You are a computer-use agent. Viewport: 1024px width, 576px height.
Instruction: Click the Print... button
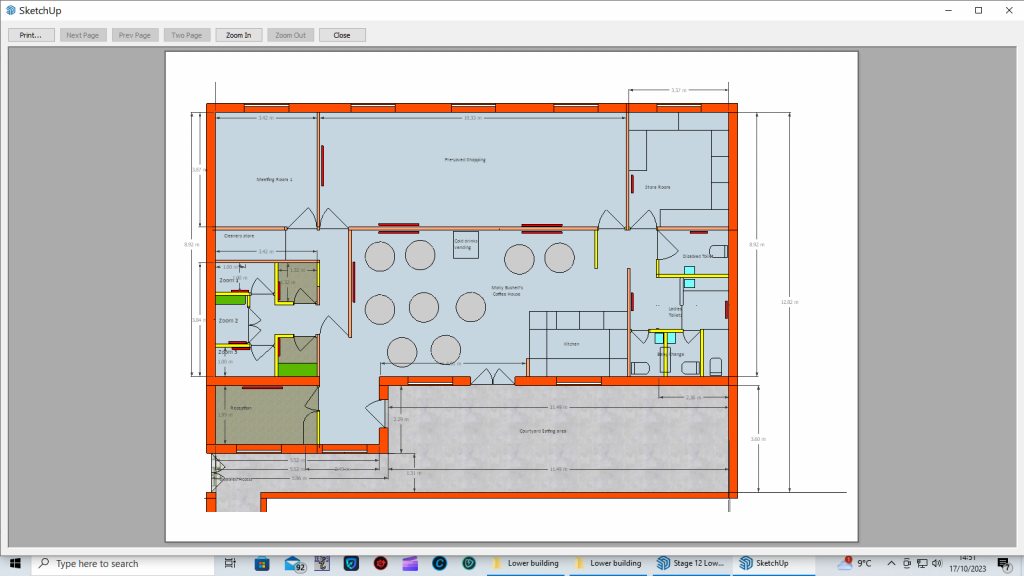pyautogui.click(x=31, y=35)
